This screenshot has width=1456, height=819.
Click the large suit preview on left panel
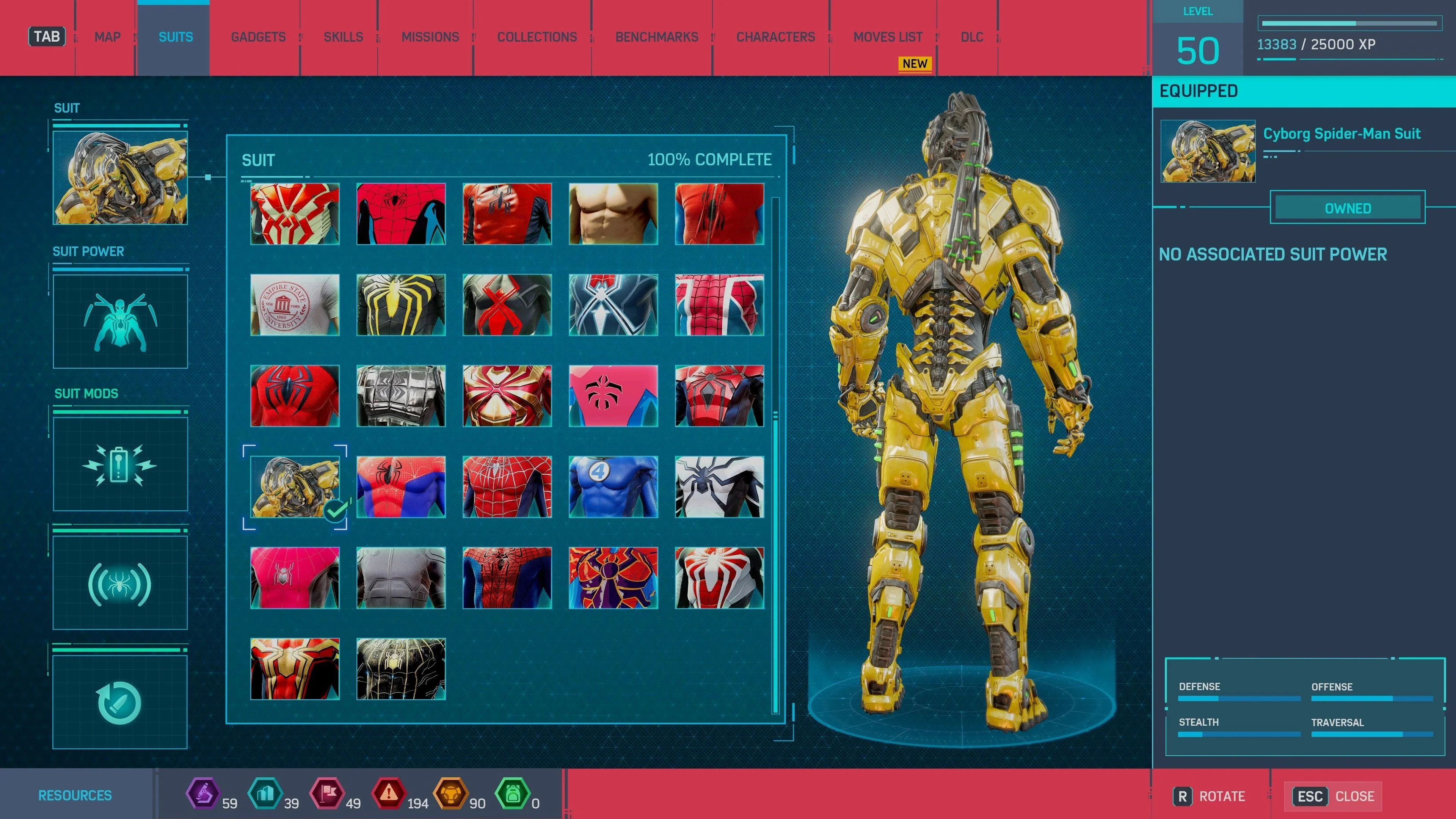point(120,177)
